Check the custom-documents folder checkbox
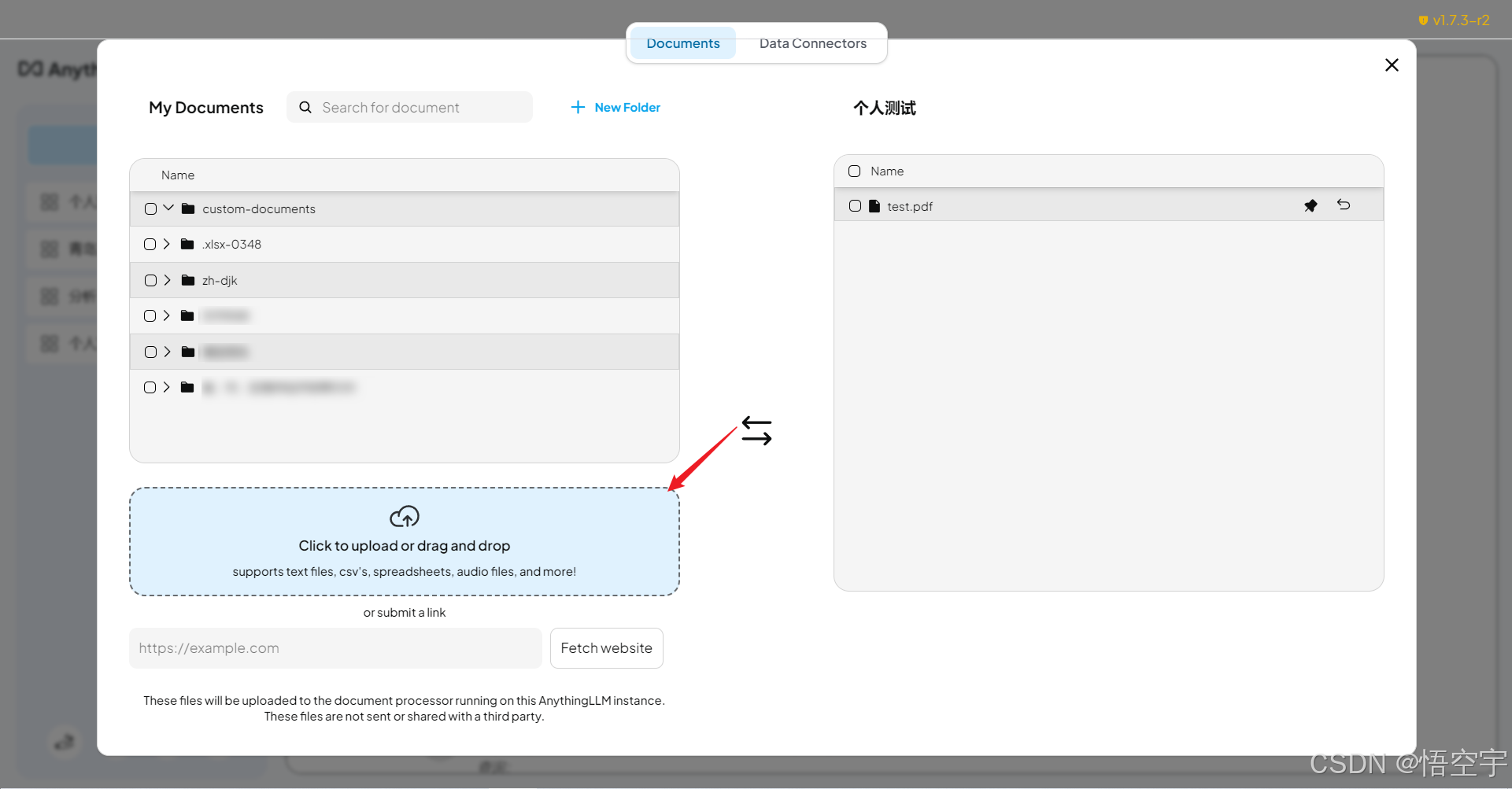The image size is (1512, 789). point(150,209)
